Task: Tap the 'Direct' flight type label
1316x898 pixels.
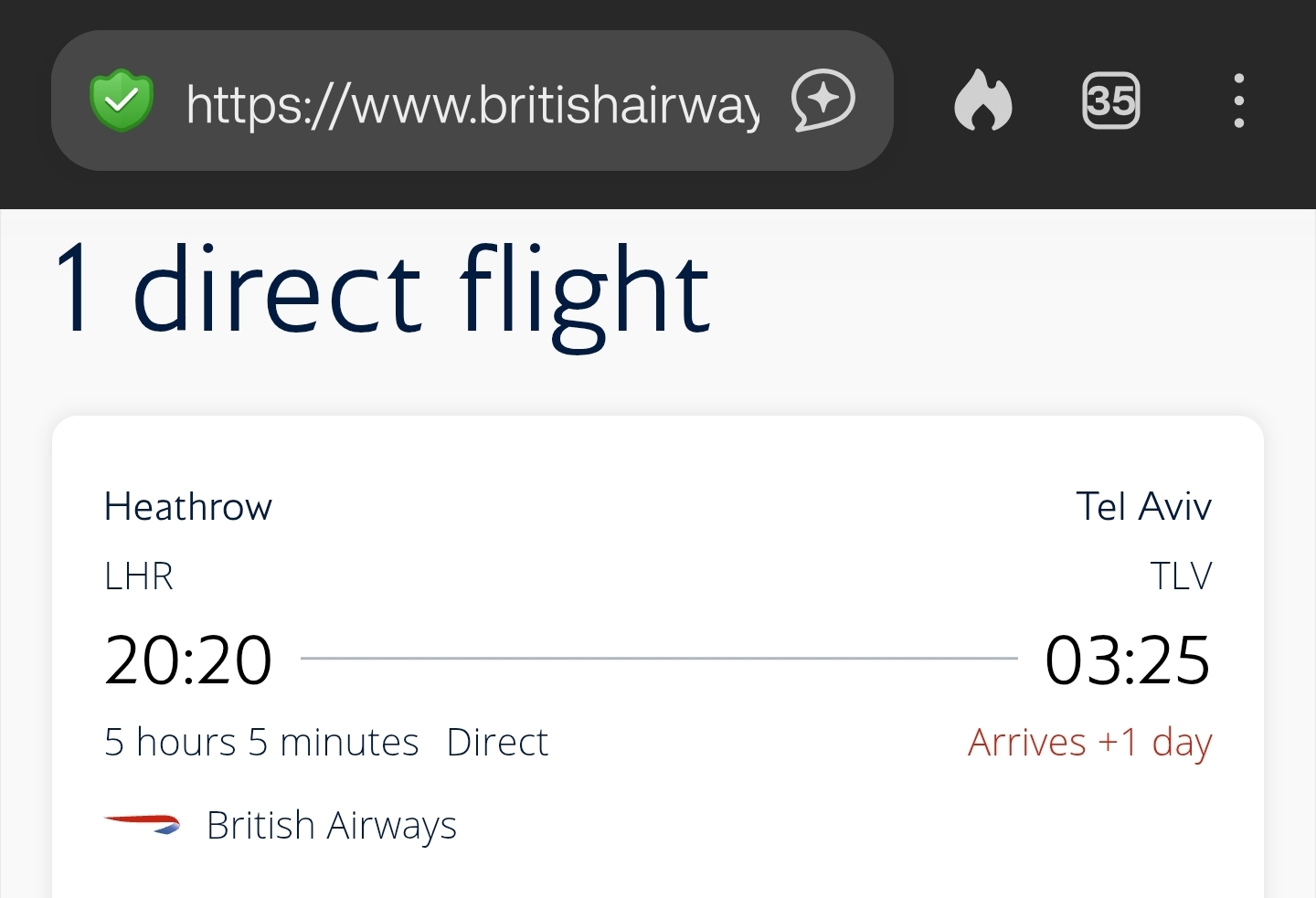Action: 497,743
